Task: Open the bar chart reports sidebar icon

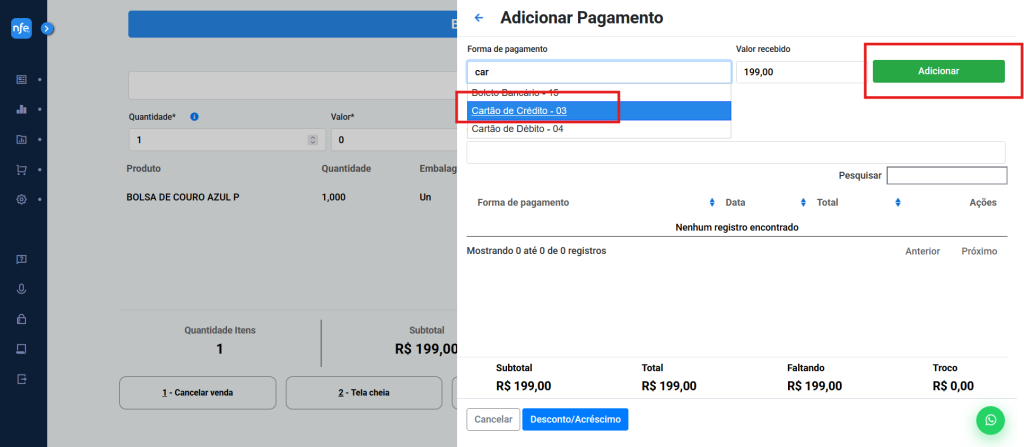Action: click(21, 109)
